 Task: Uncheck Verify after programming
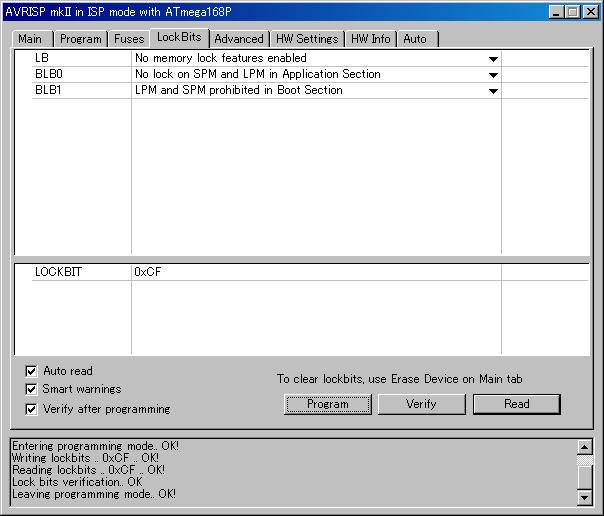[31, 409]
